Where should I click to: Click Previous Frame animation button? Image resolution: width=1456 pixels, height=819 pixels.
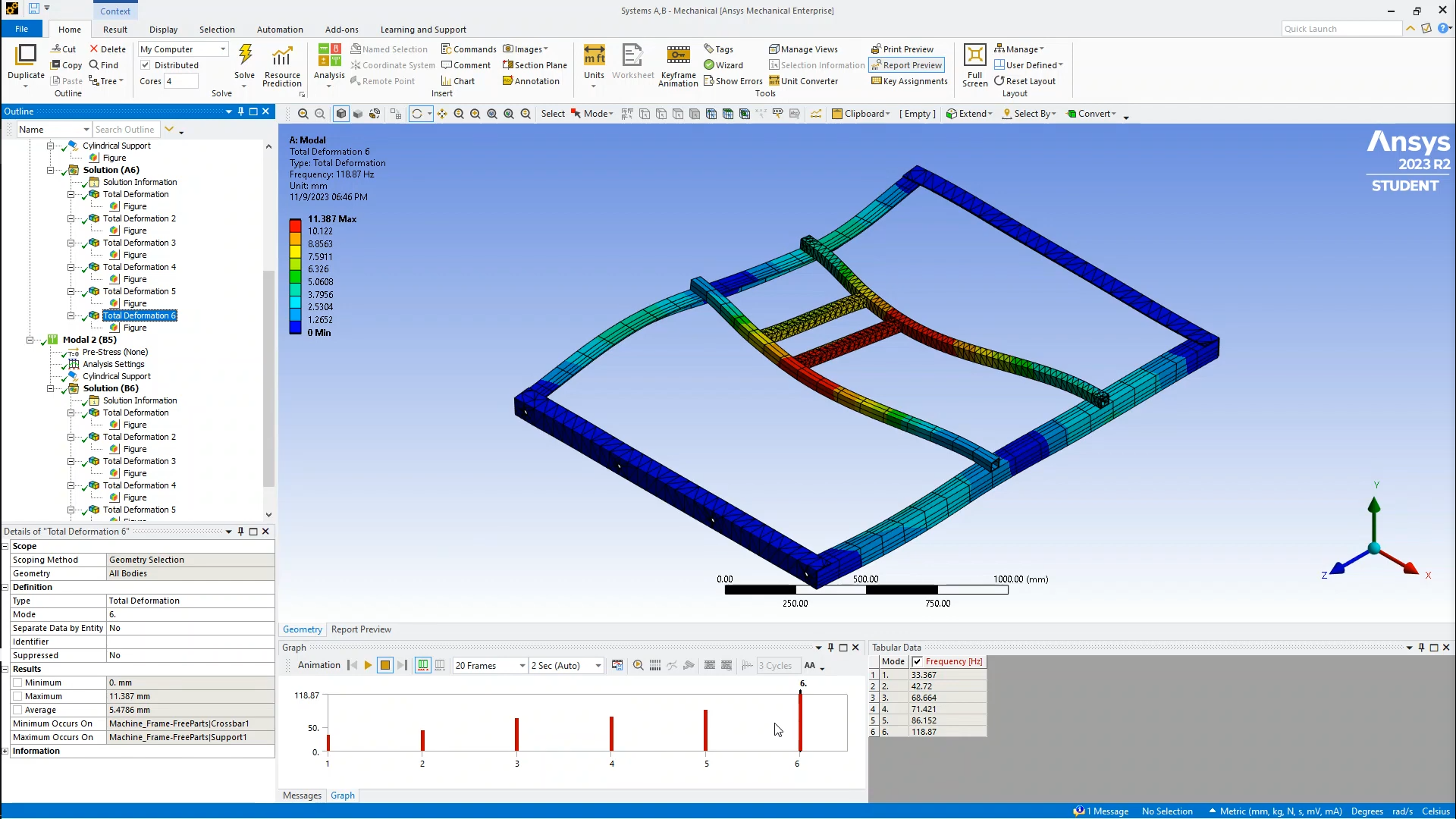352,666
